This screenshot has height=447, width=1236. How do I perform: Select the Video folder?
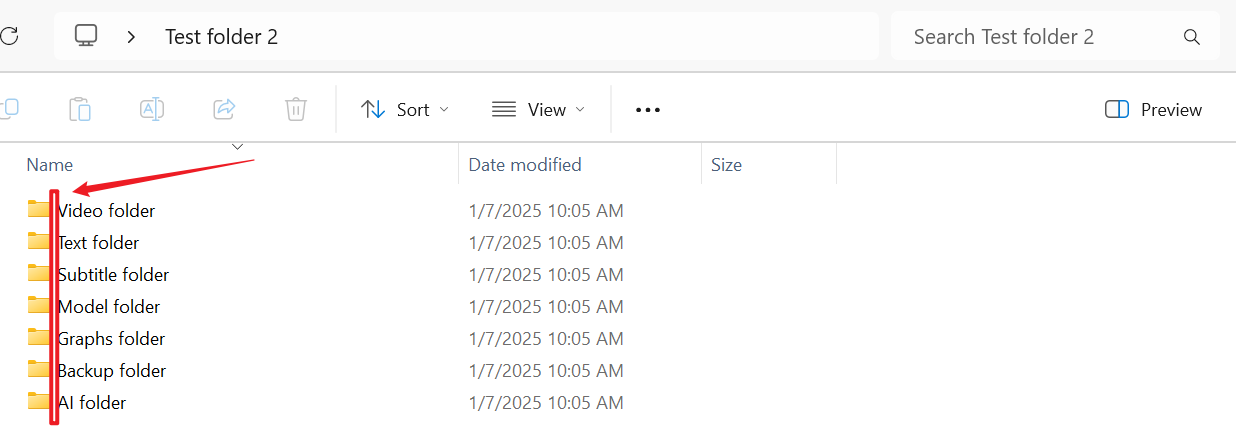click(106, 211)
